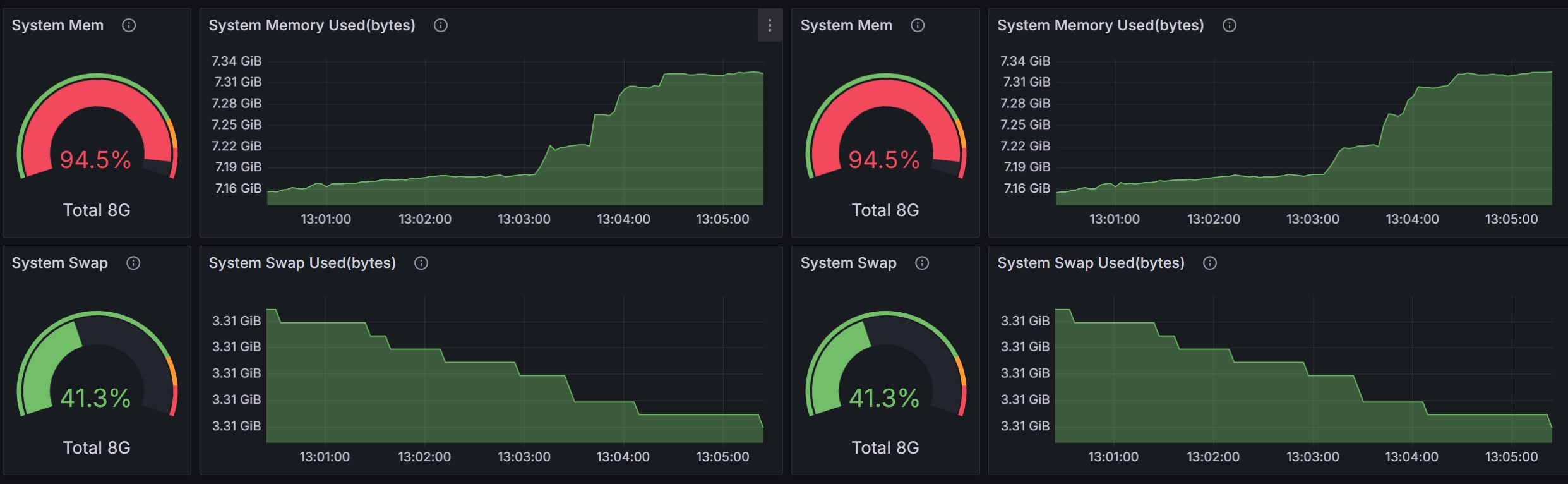Screen dimensions: 1568x484
Task: Click info icon beside right System Swap Used(bytes)
Action: point(1210,263)
